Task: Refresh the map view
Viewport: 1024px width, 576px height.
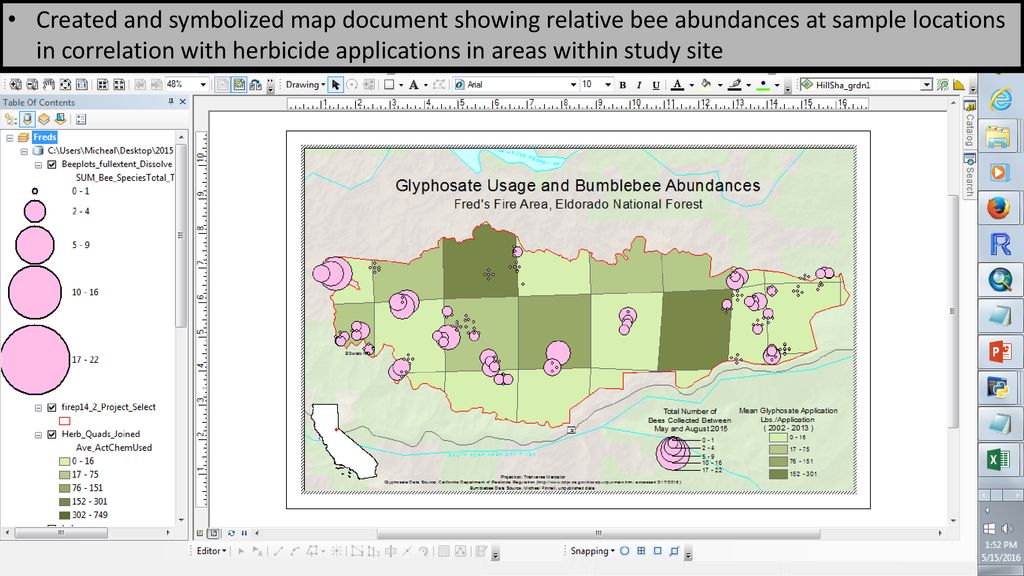Action: coord(231,533)
